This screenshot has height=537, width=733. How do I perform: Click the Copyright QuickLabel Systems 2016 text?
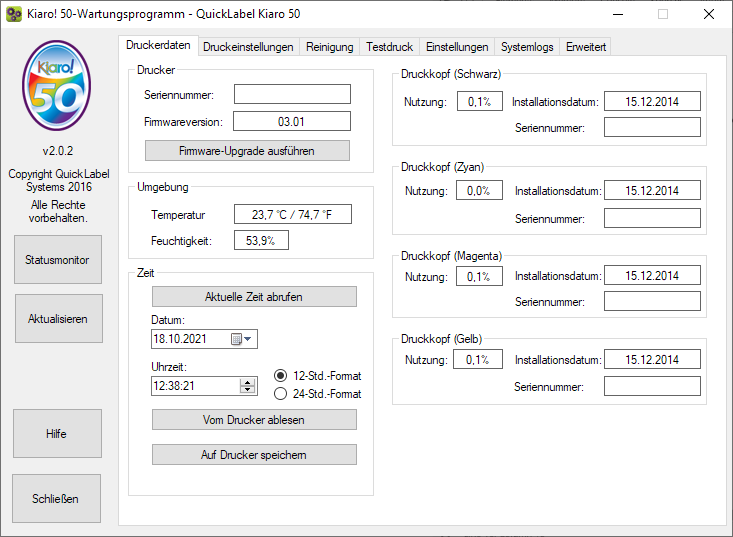tap(59, 180)
